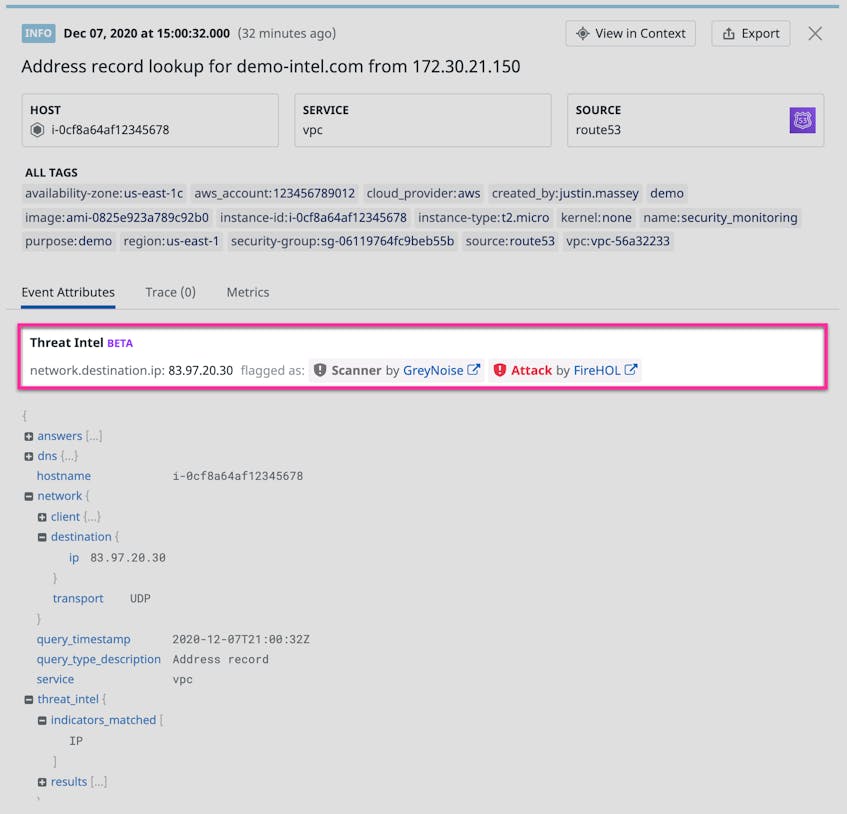Image resolution: width=847 pixels, height=814 pixels.
Task: Click the INFO status badge
Action: click(x=38, y=33)
